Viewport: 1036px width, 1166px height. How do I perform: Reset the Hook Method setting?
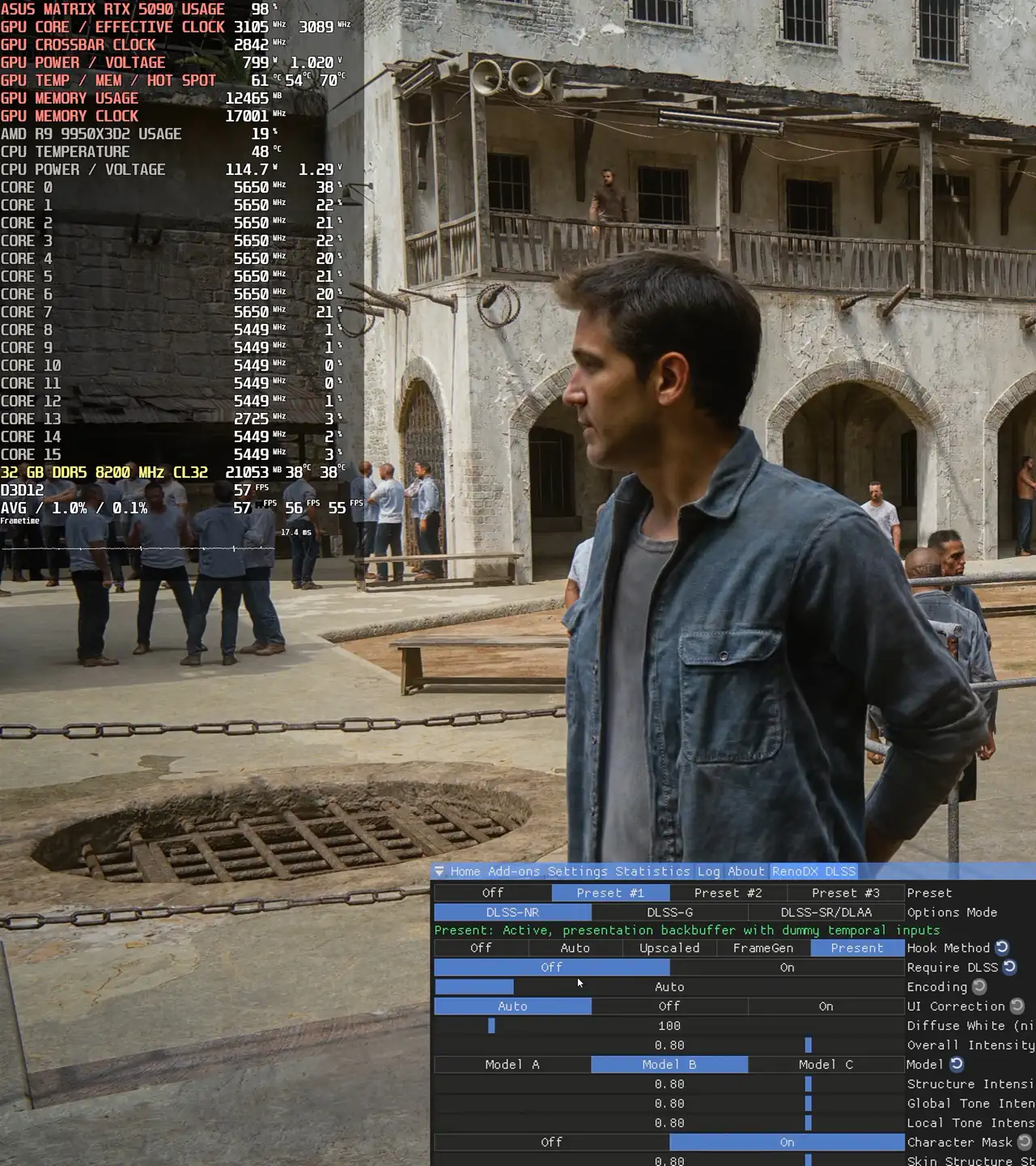point(1002,947)
